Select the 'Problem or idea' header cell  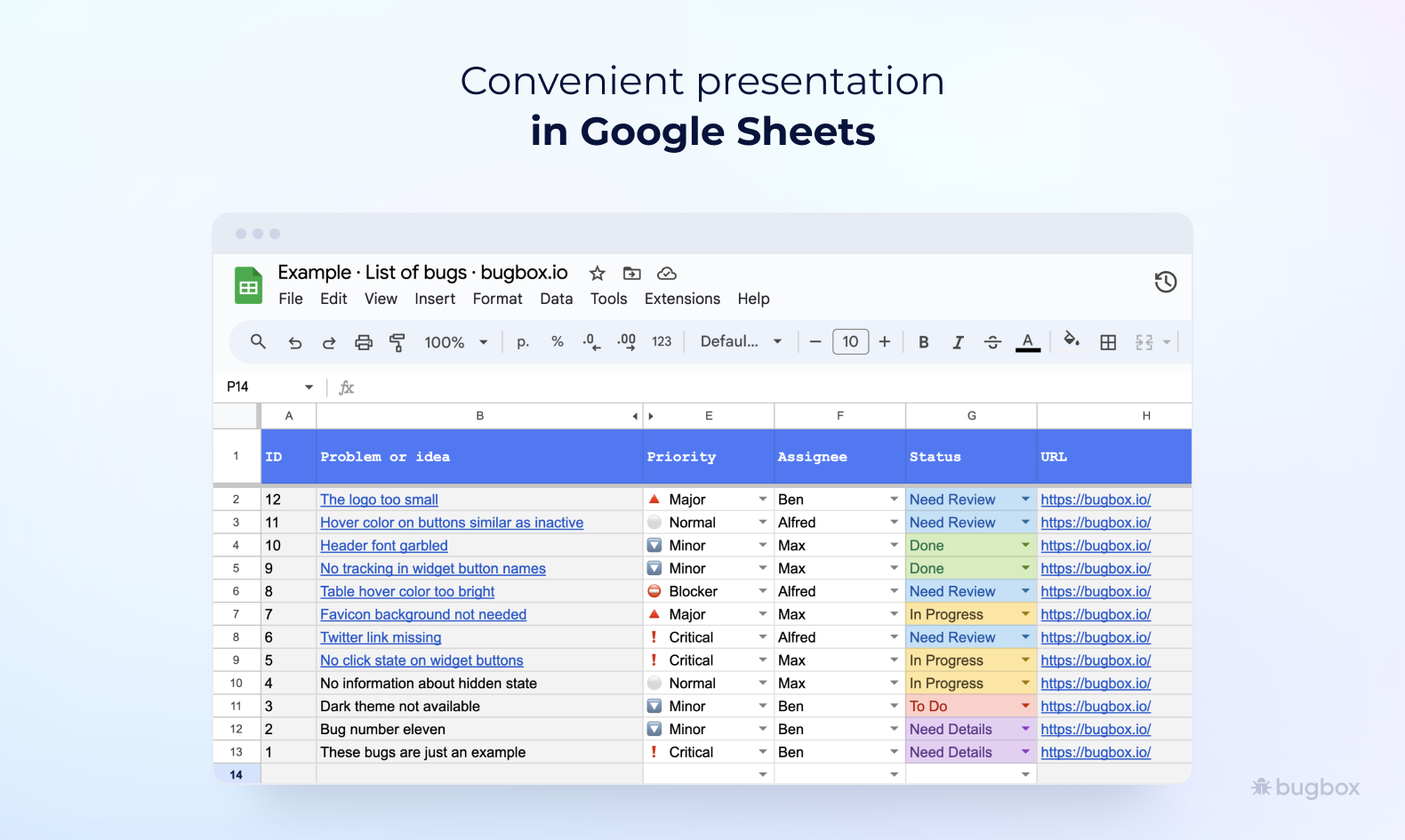click(479, 457)
